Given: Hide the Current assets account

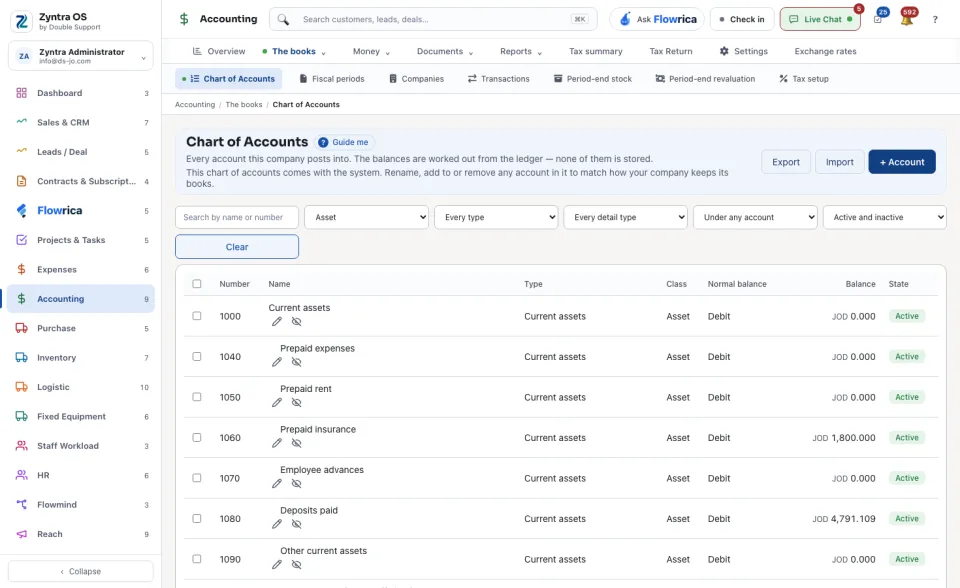Looking at the screenshot, I should point(296,322).
